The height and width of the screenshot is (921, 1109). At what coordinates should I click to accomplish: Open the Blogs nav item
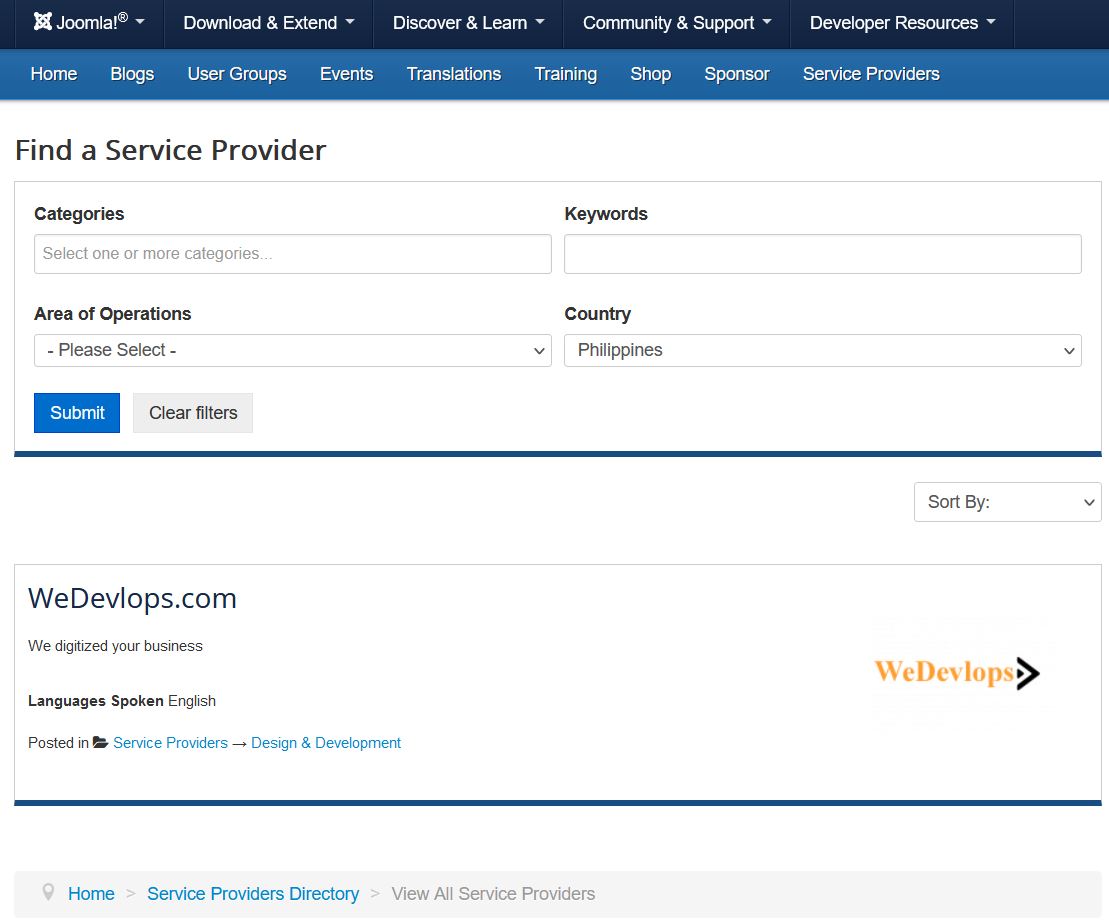click(132, 74)
